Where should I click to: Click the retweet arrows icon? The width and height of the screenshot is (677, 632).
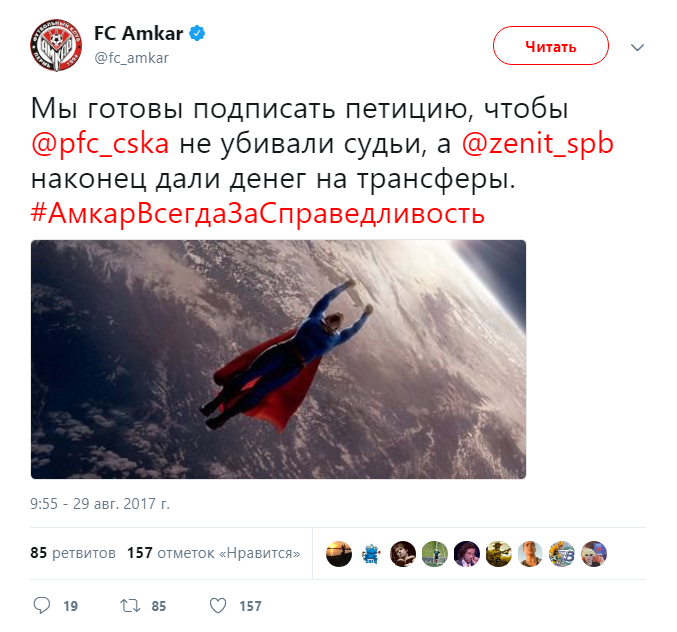click(130, 606)
